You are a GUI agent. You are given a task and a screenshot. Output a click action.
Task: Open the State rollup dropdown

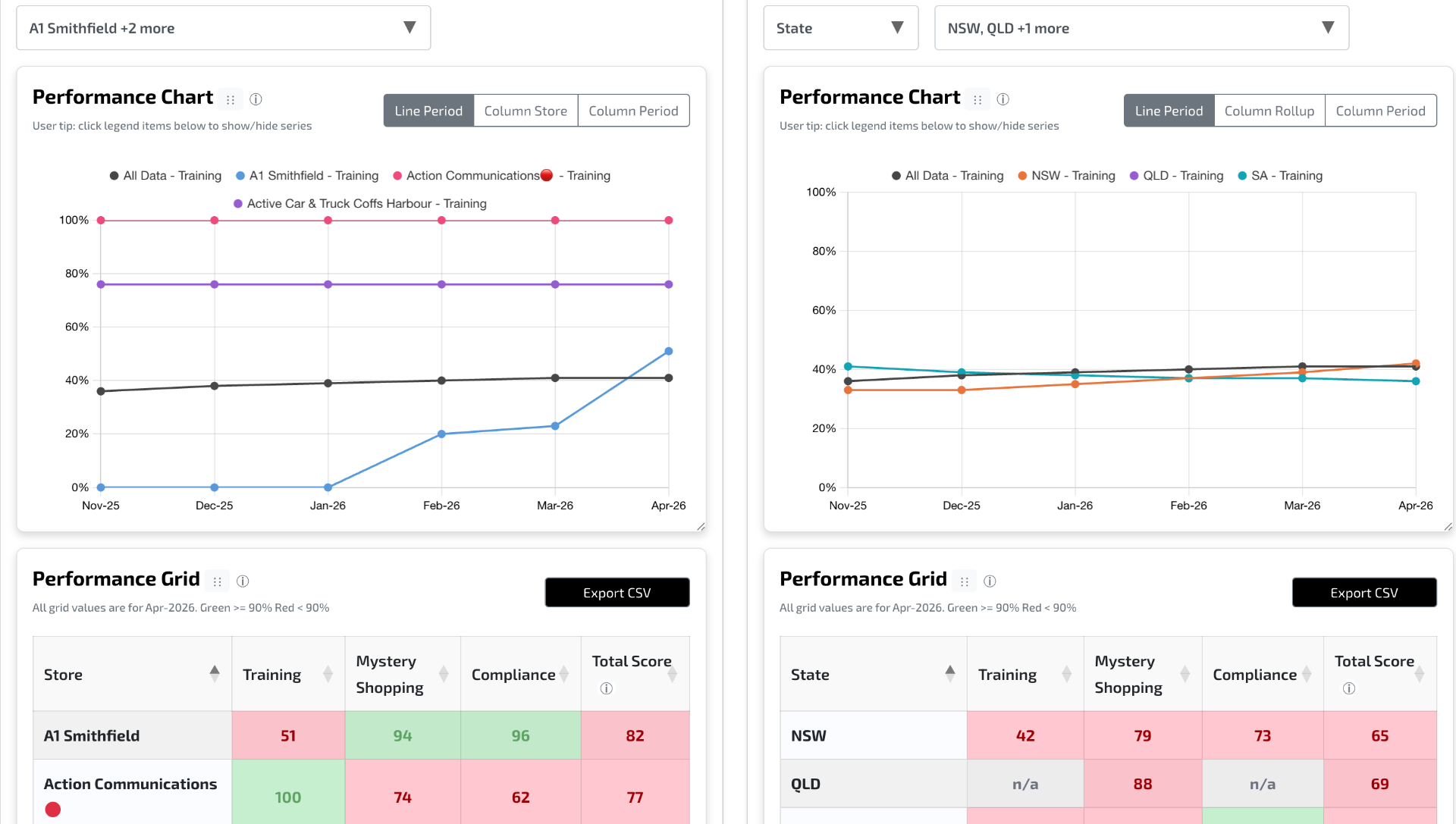coord(840,28)
